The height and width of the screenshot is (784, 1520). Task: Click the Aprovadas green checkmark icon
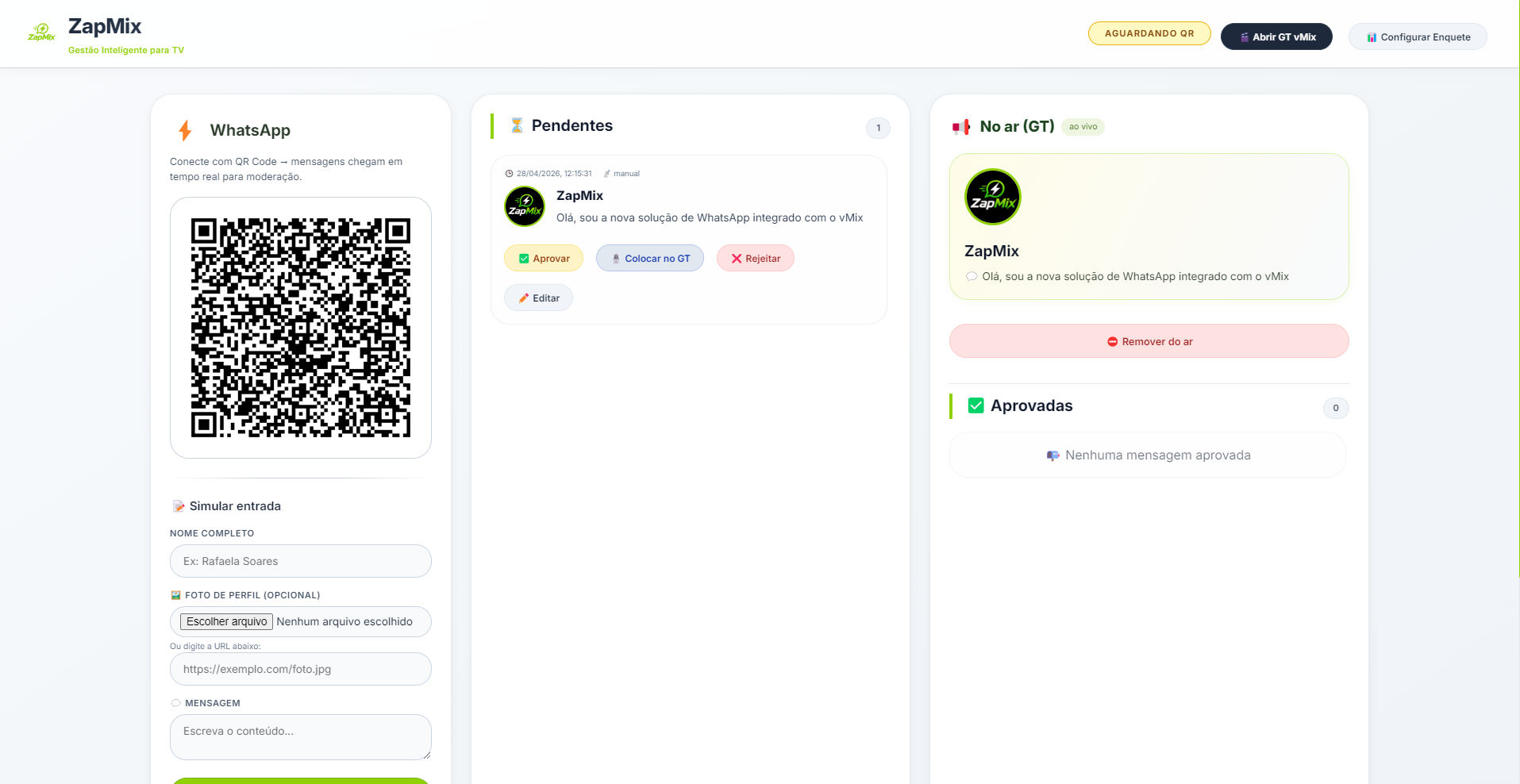coord(976,405)
